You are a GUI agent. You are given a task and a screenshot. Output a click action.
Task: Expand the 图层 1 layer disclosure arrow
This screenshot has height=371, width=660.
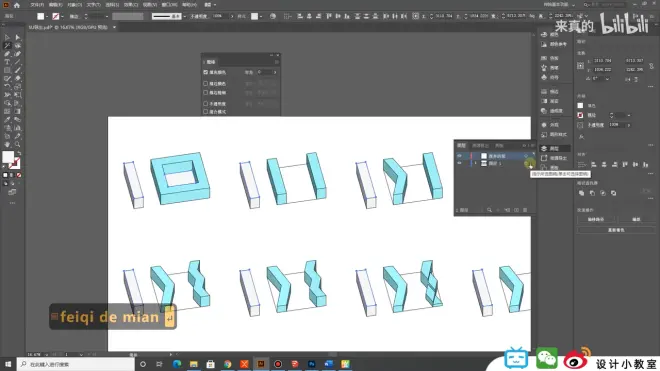point(476,163)
